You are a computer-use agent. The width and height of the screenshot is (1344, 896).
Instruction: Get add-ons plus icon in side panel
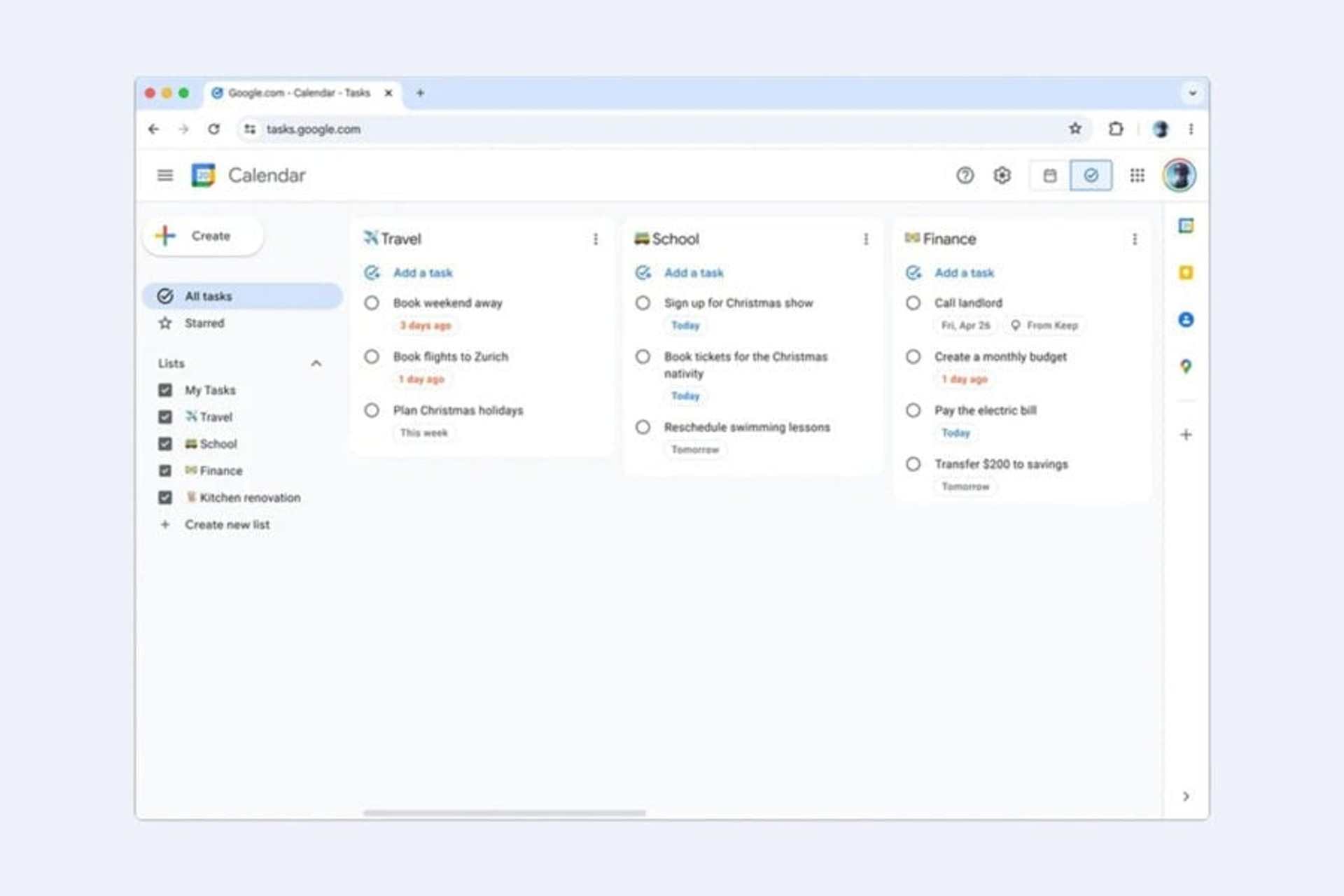(1186, 435)
